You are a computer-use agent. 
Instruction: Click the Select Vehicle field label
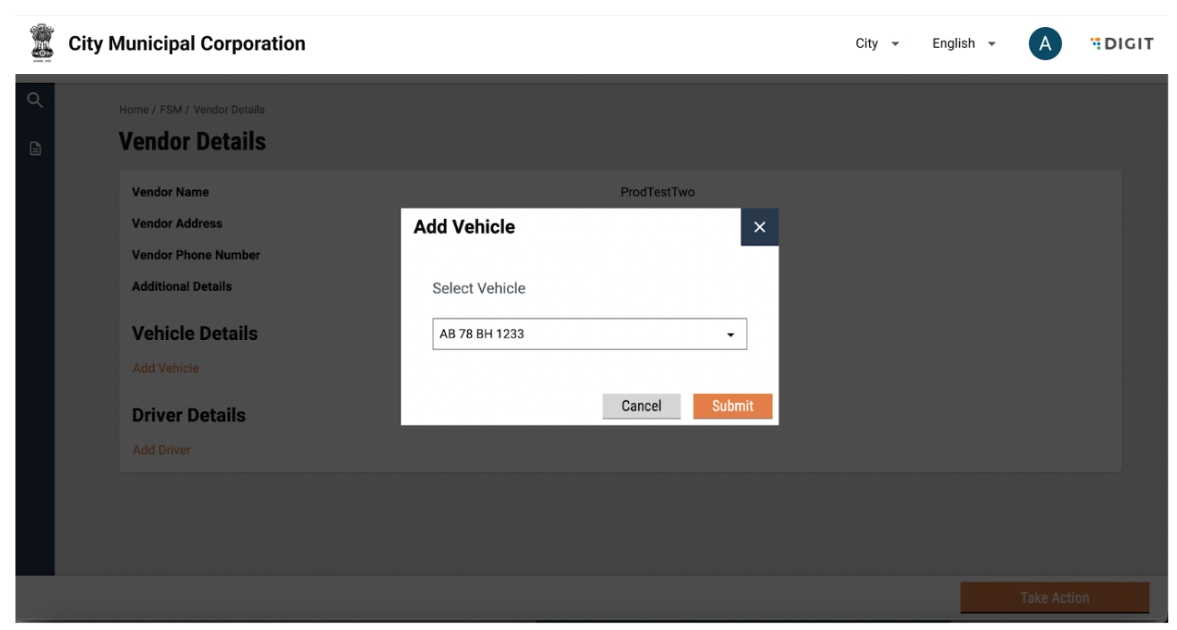[478, 288]
